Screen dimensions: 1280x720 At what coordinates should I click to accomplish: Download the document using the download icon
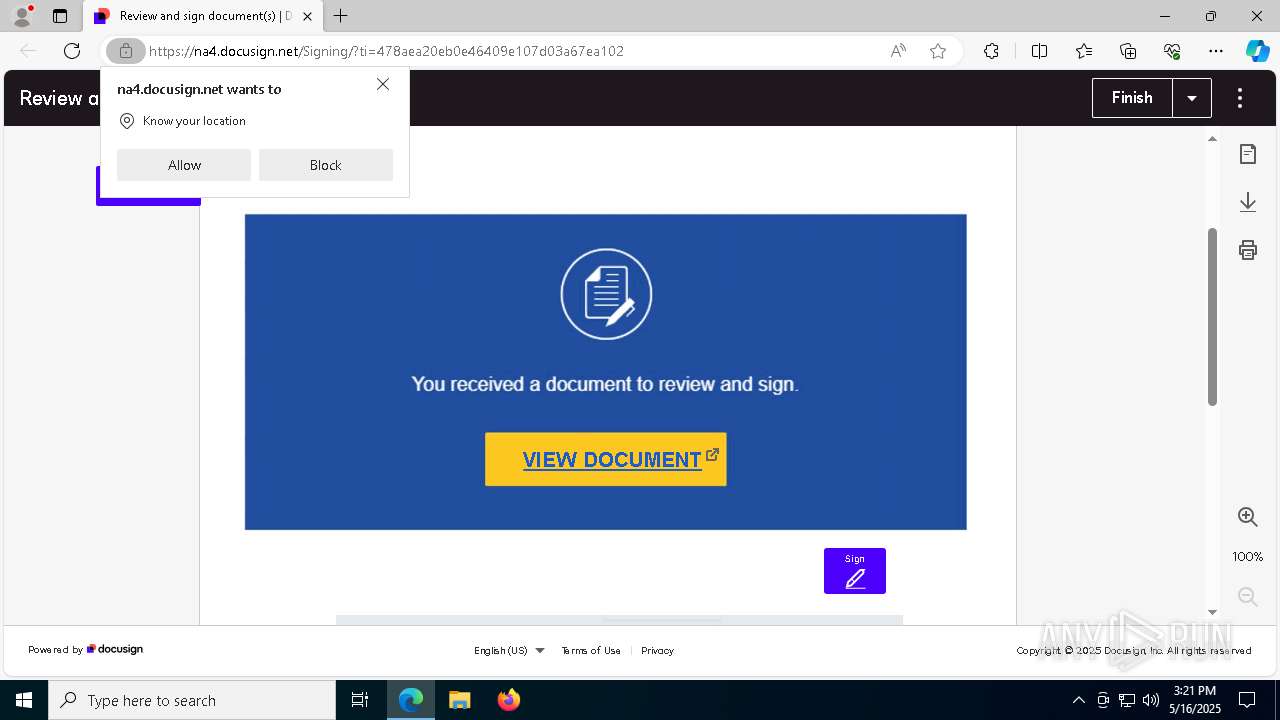(1247, 202)
